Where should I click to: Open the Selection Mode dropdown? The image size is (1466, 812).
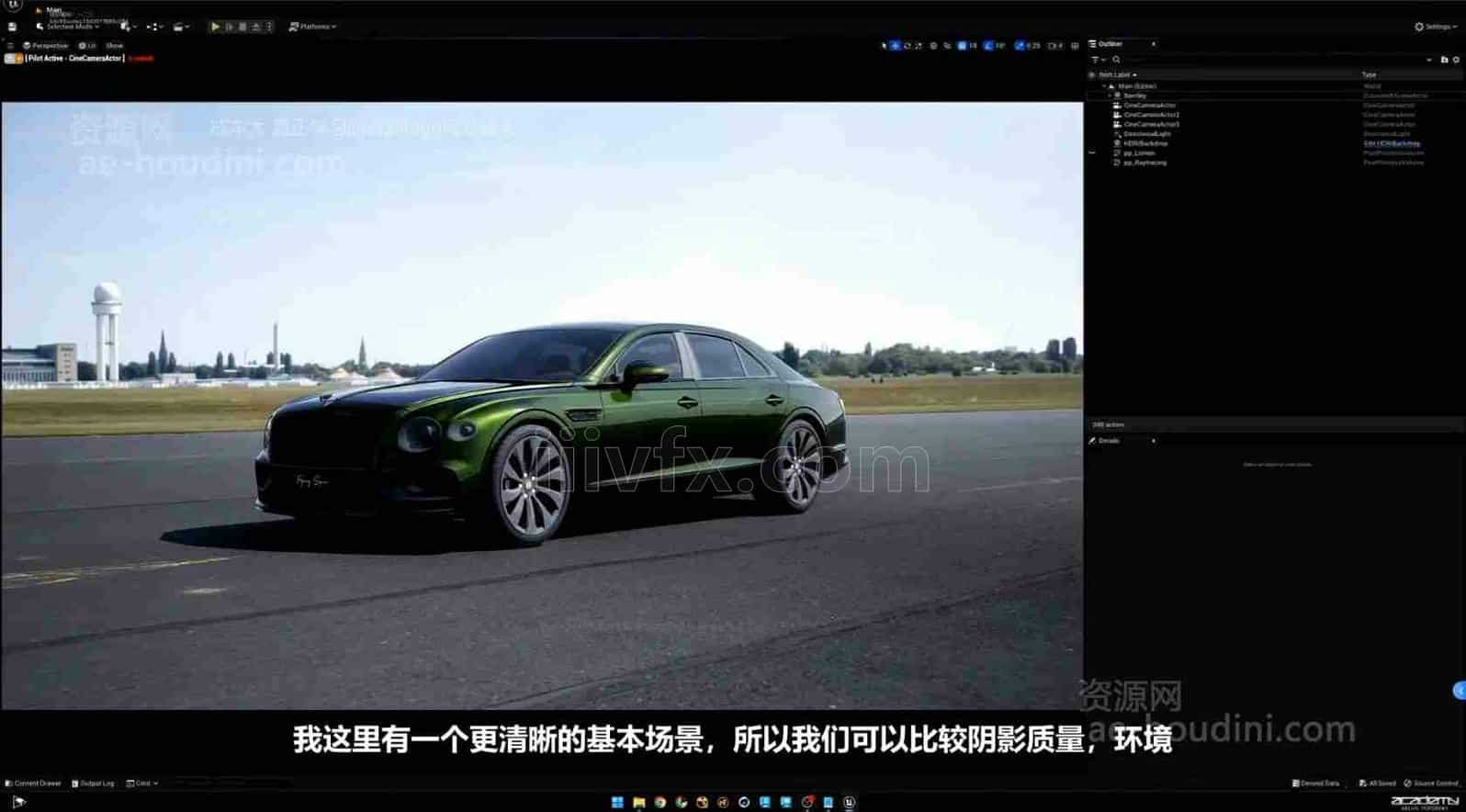(x=68, y=27)
